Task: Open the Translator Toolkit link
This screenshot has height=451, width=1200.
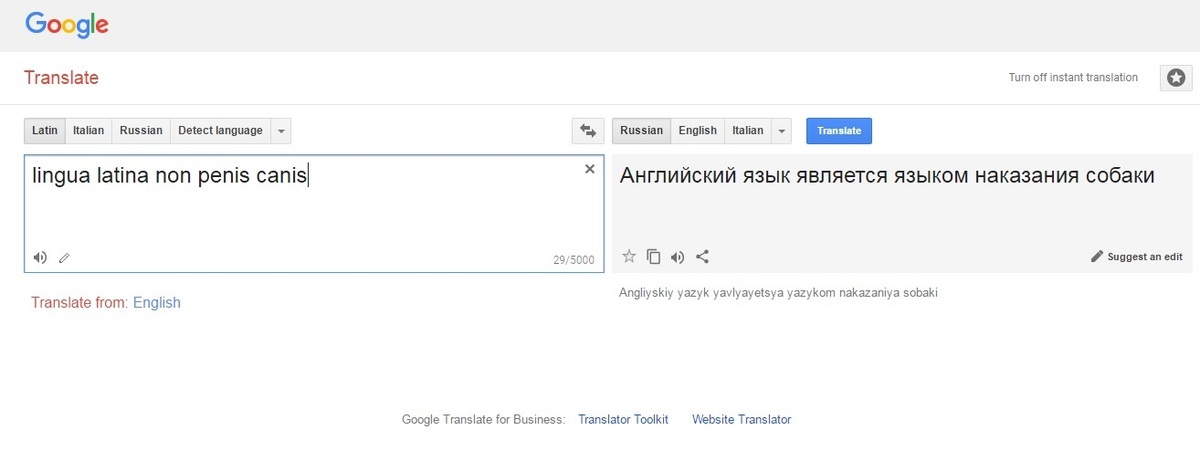Action: [x=623, y=420]
